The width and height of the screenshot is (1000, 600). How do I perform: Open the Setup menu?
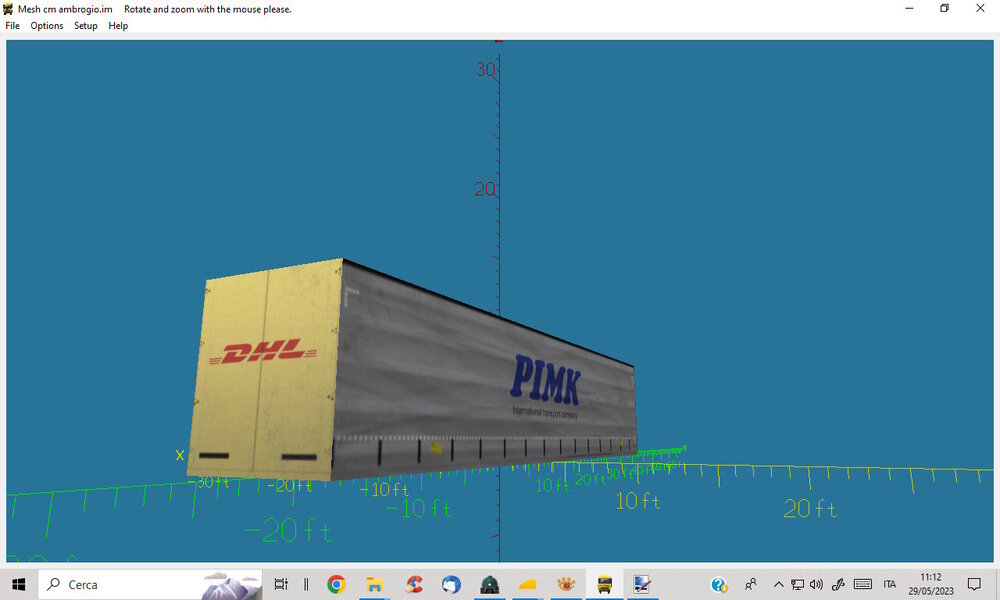[85, 26]
